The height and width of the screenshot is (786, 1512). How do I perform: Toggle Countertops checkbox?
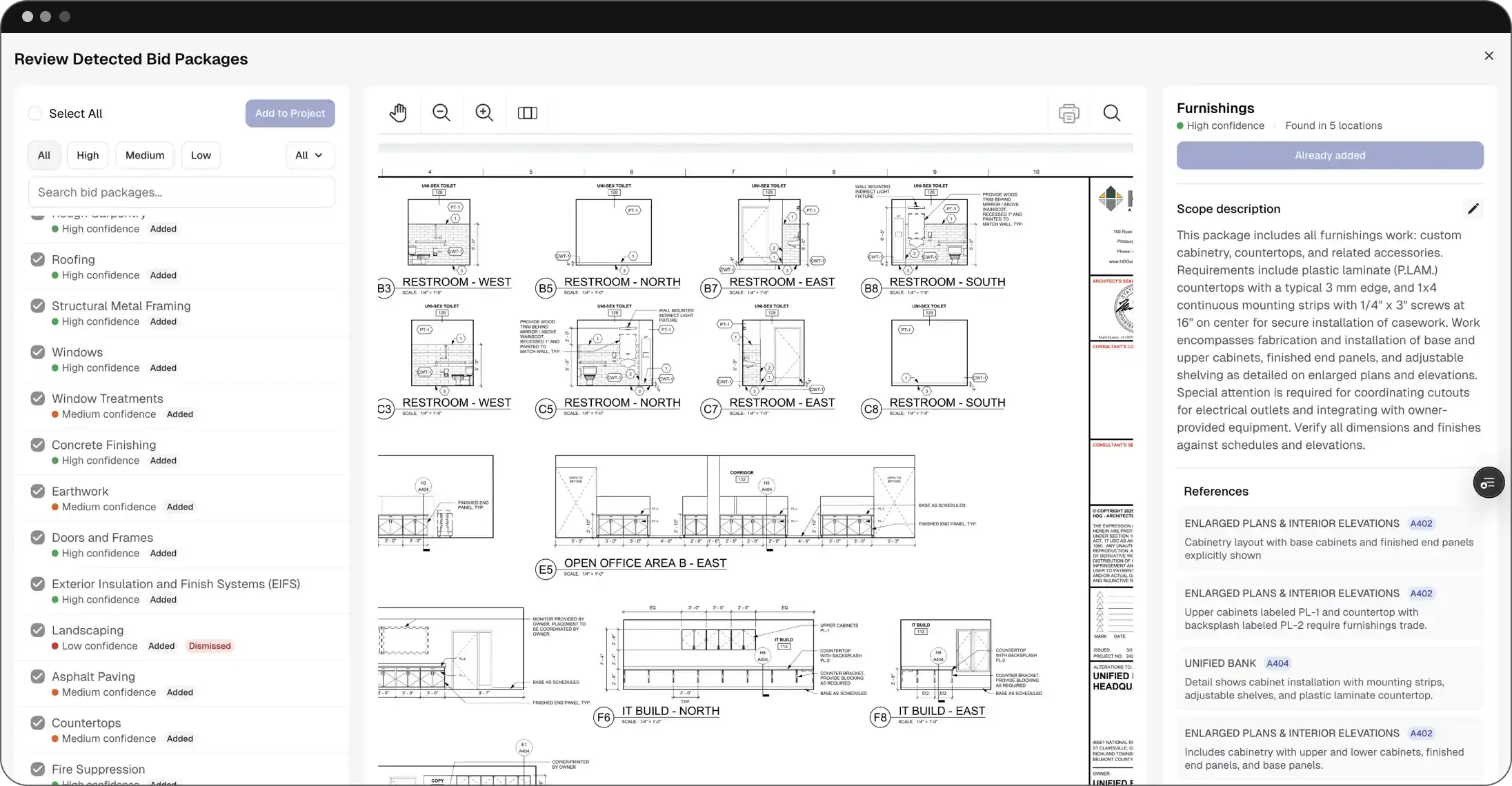[38, 723]
